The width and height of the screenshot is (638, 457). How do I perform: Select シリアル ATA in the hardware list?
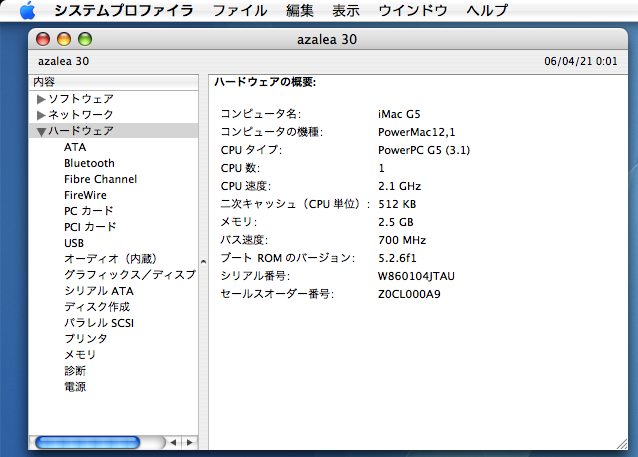point(99,291)
